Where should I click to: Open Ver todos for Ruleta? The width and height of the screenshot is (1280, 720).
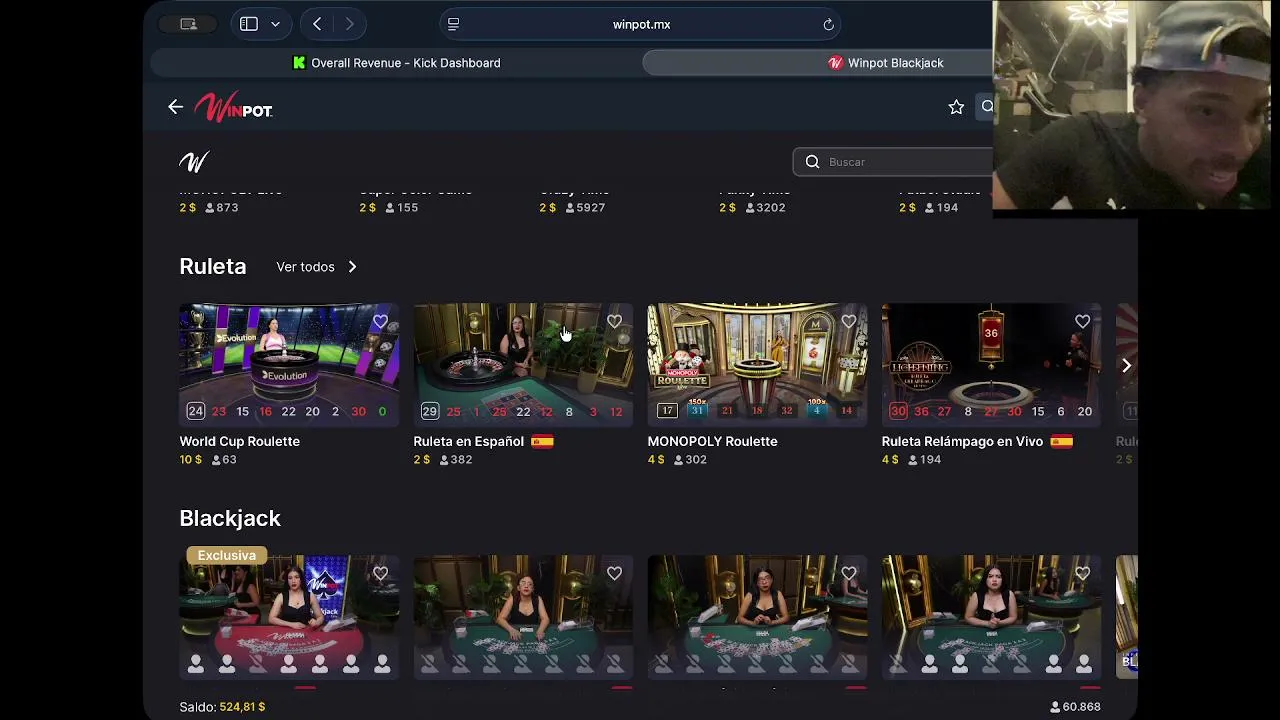(305, 267)
